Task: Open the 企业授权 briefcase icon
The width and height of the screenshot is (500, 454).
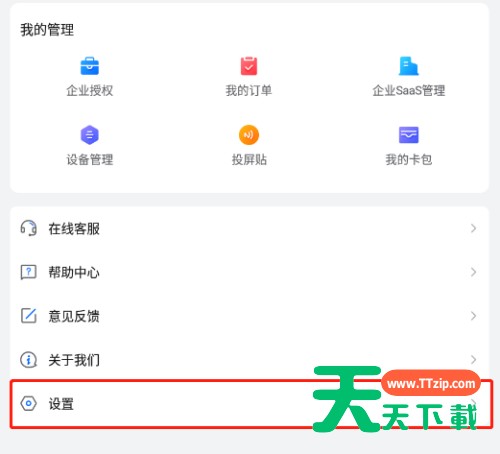Action: click(x=90, y=66)
